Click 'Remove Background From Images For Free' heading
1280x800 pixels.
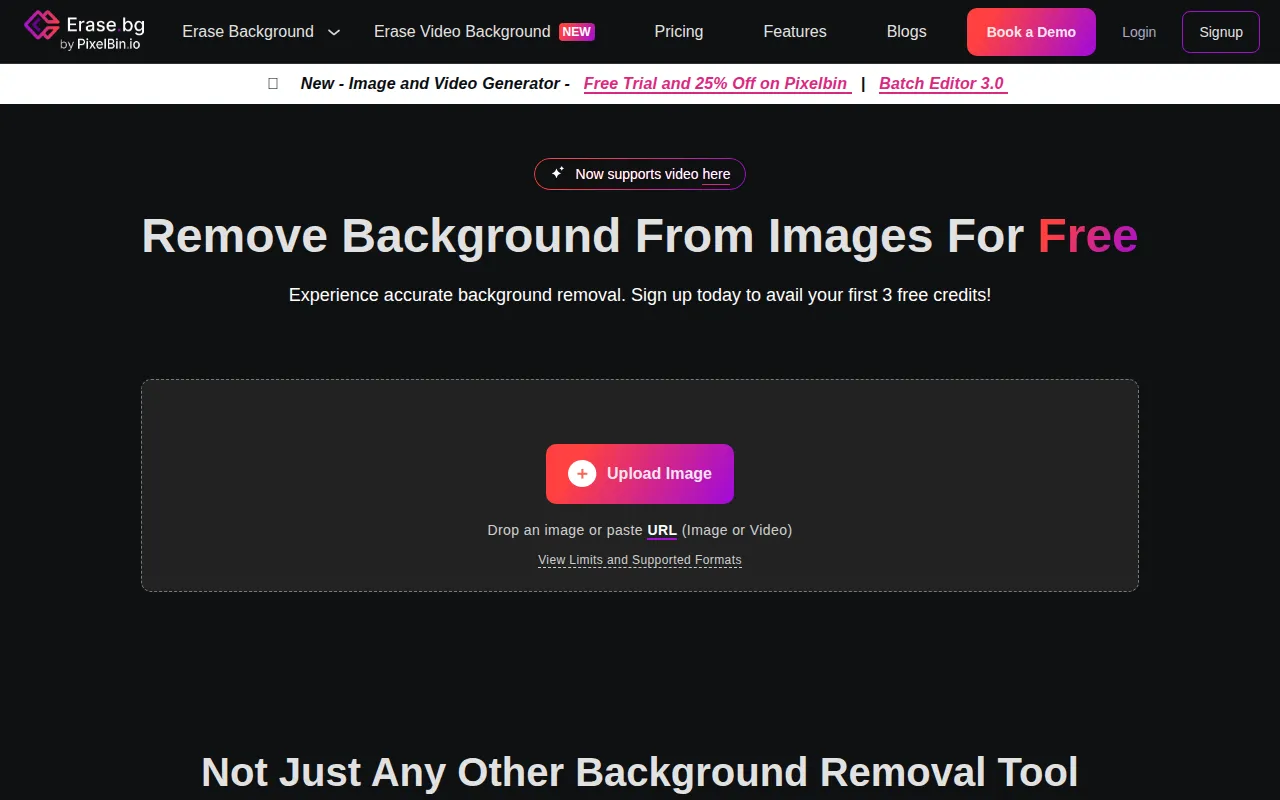[x=640, y=236]
